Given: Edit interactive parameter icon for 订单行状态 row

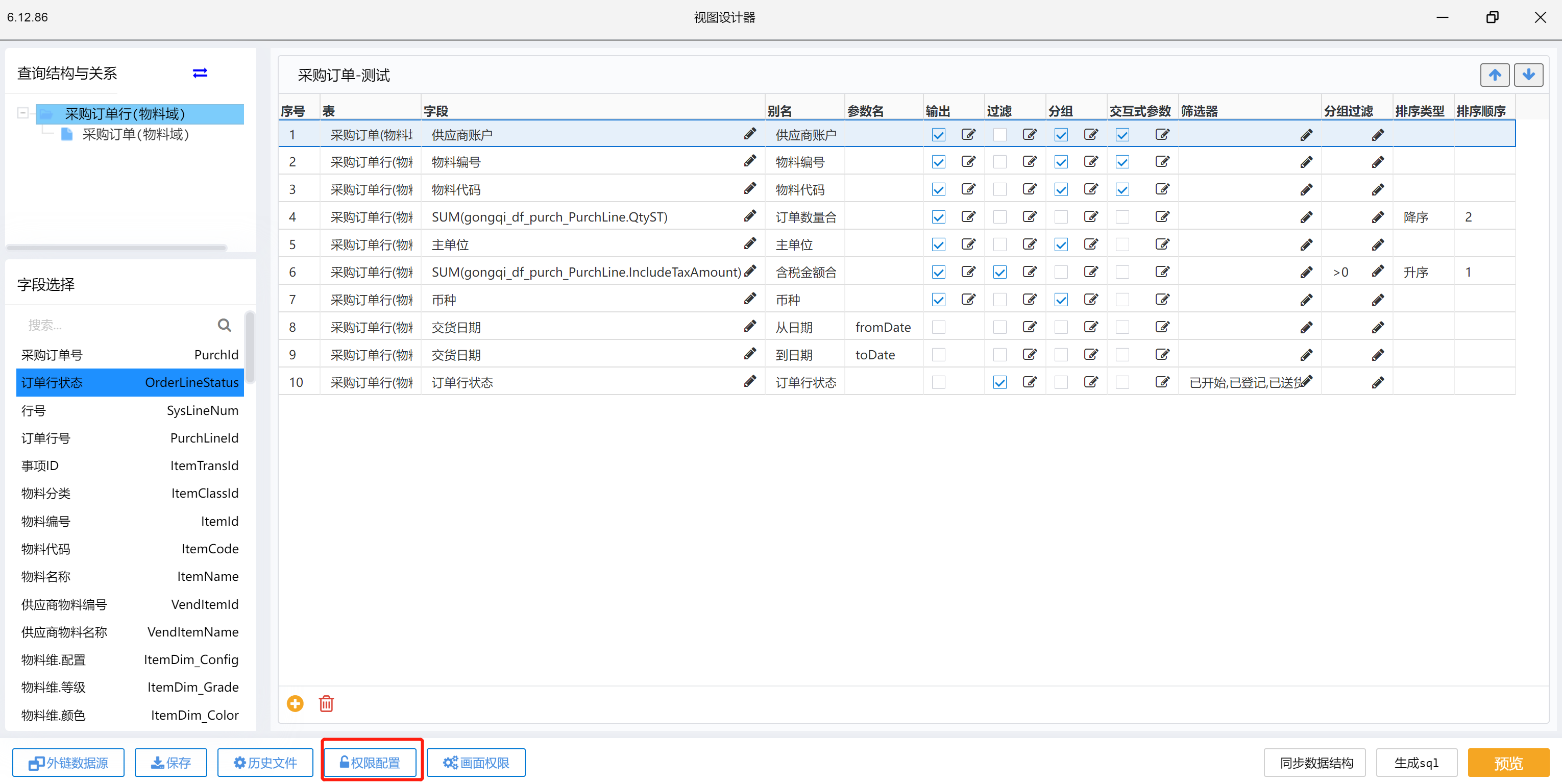Looking at the screenshot, I should [x=1162, y=382].
